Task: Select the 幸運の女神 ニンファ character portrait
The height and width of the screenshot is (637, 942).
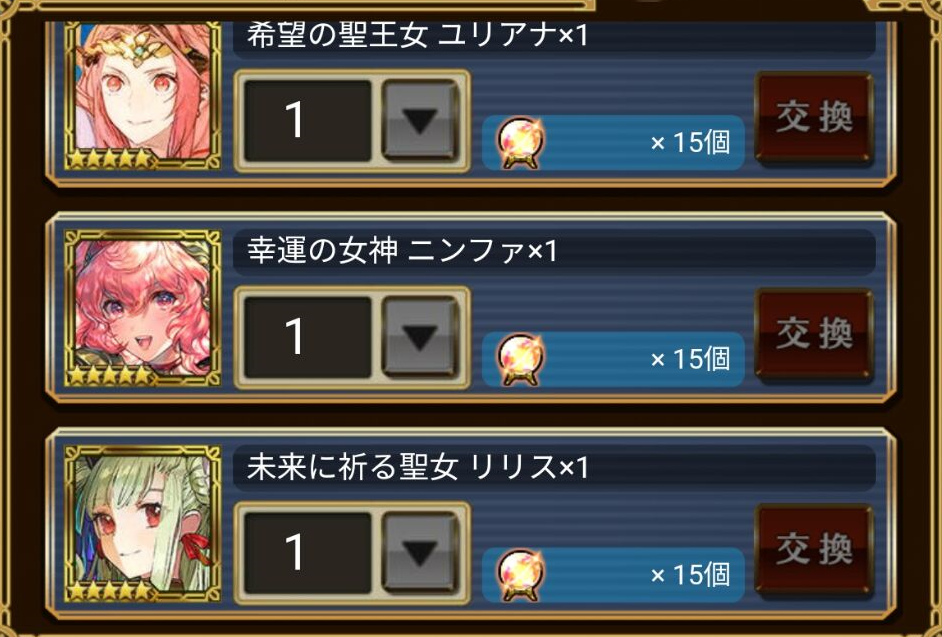Action: 142,308
